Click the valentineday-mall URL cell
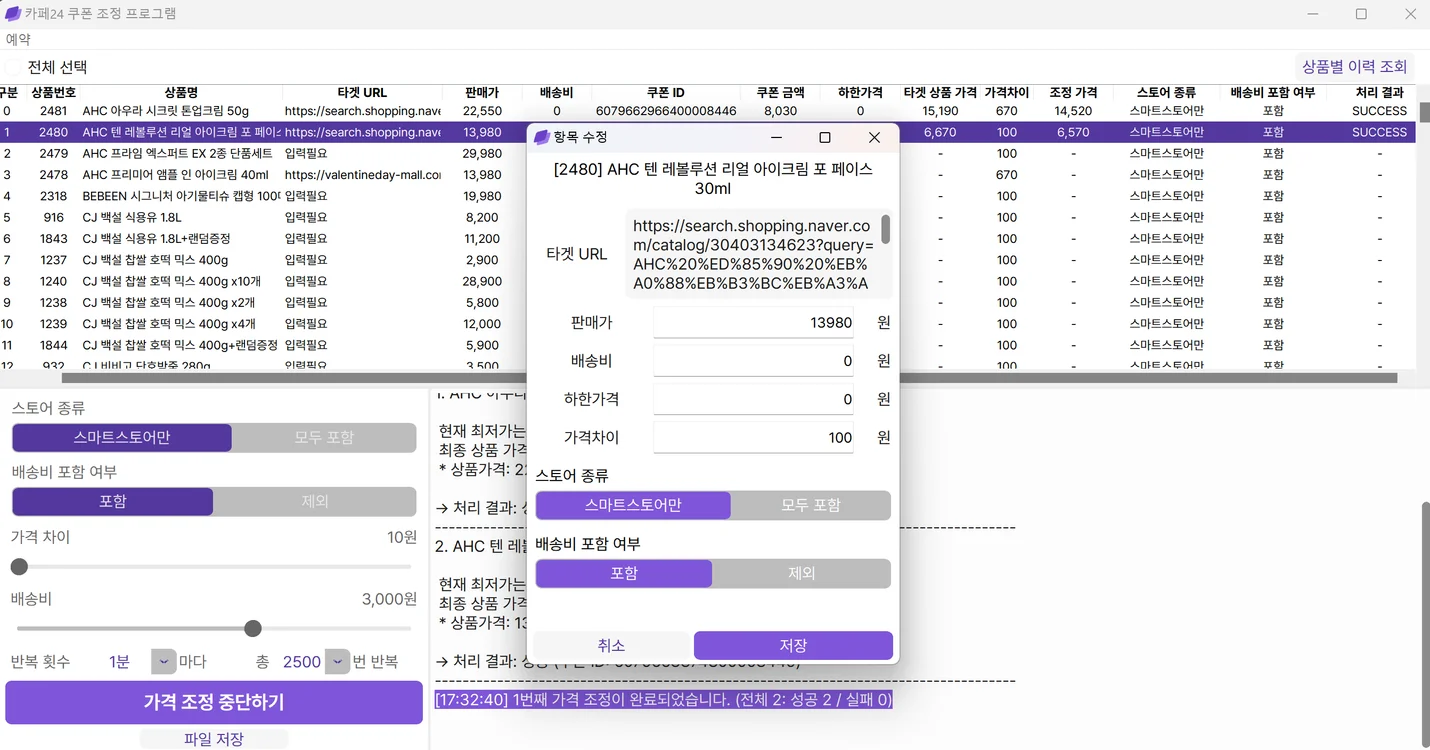The width and height of the screenshot is (1430, 750). (x=362, y=175)
